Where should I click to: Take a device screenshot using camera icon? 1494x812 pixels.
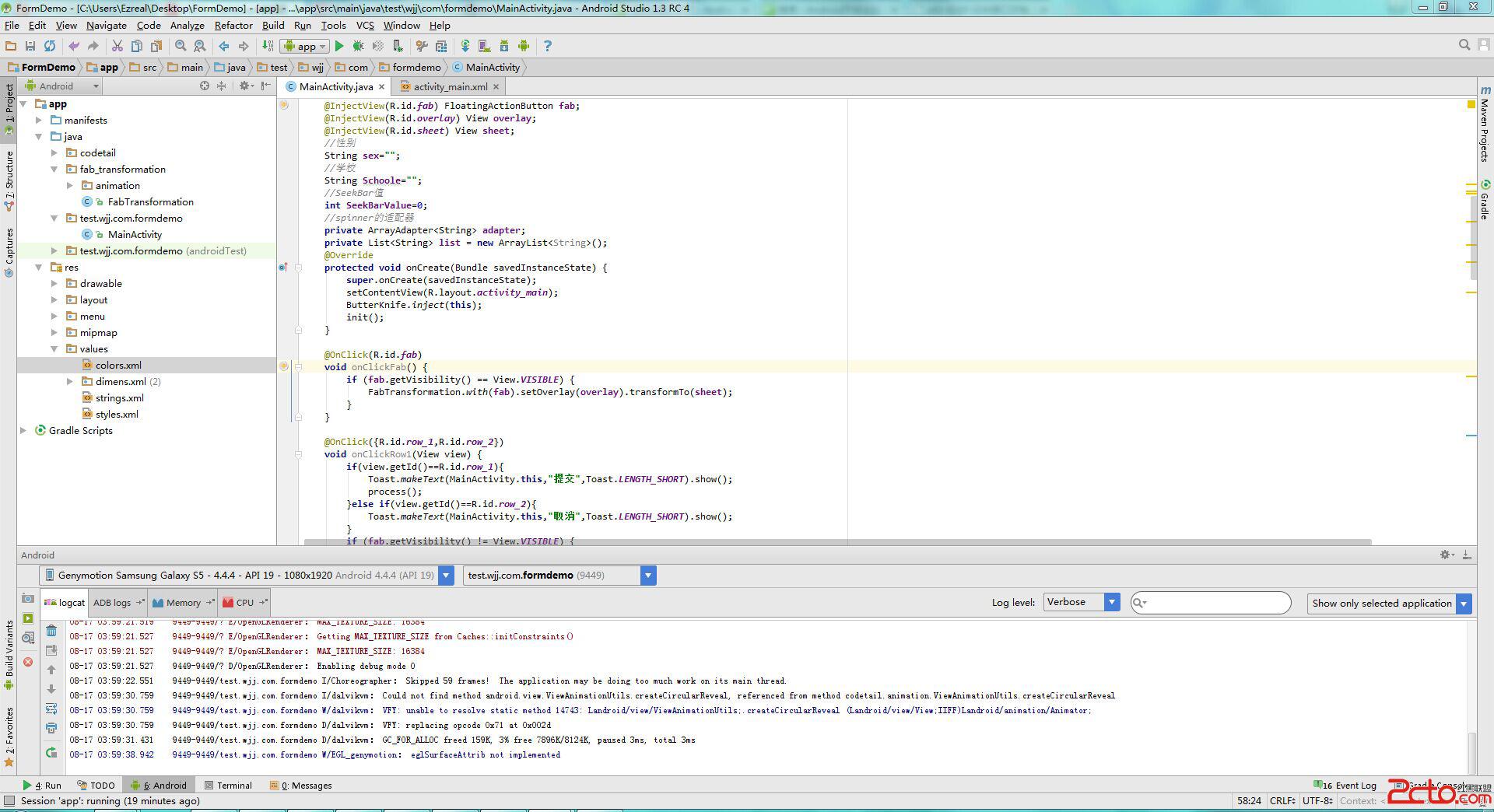point(28,599)
